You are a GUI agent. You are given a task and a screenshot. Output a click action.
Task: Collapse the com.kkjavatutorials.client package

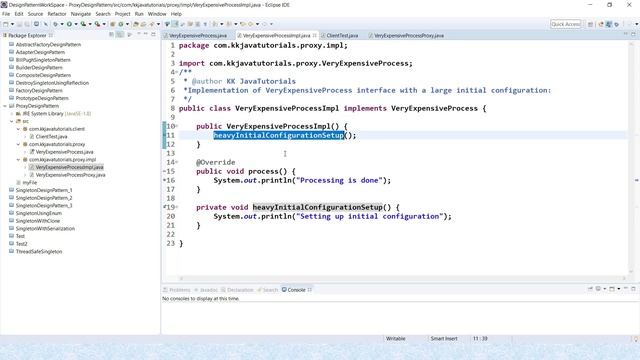[x=18, y=129]
